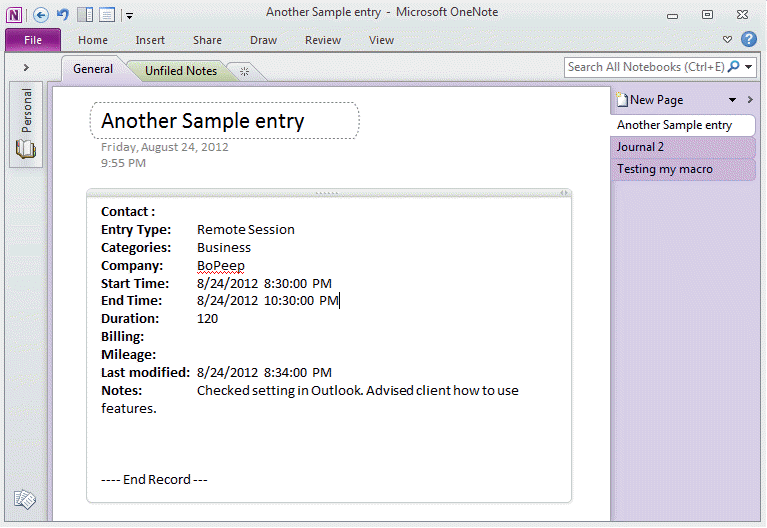Image resolution: width=767 pixels, height=528 pixels.
Task: Switch to the Unfiled Notes section
Action: click(x=180, y=71)
